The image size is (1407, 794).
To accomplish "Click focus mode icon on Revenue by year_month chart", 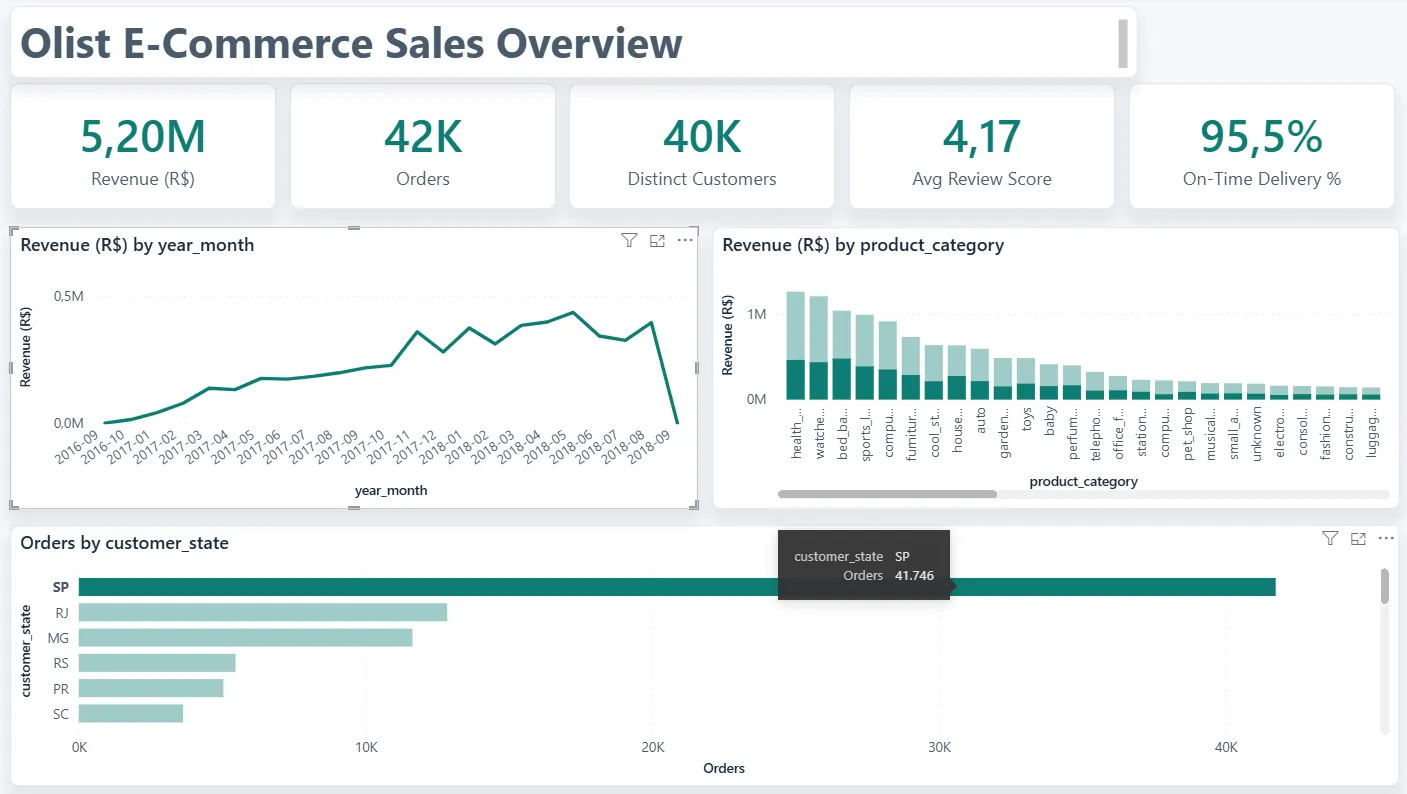I will click(657, 240).
